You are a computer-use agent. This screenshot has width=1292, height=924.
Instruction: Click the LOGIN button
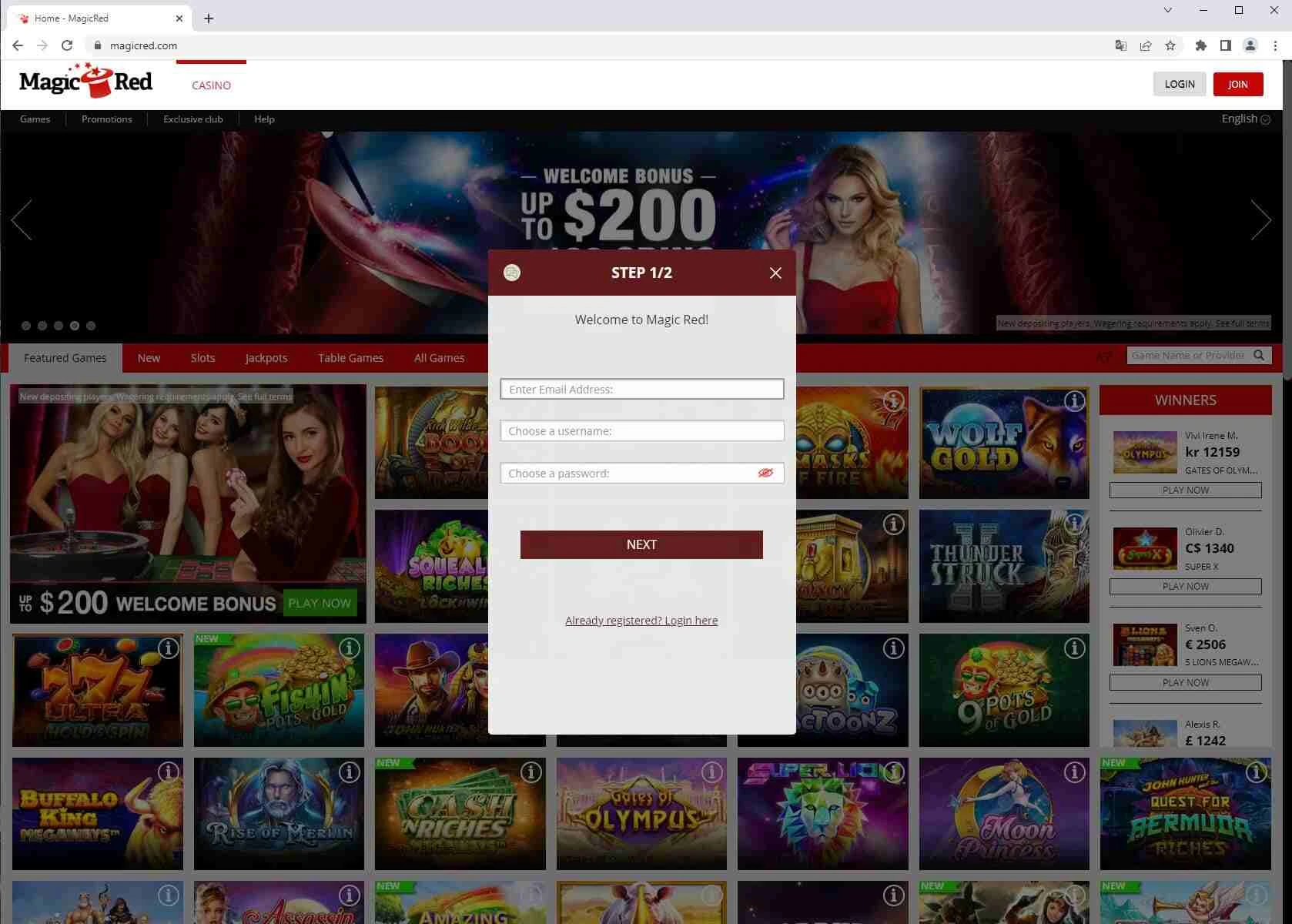point(1180,84)
